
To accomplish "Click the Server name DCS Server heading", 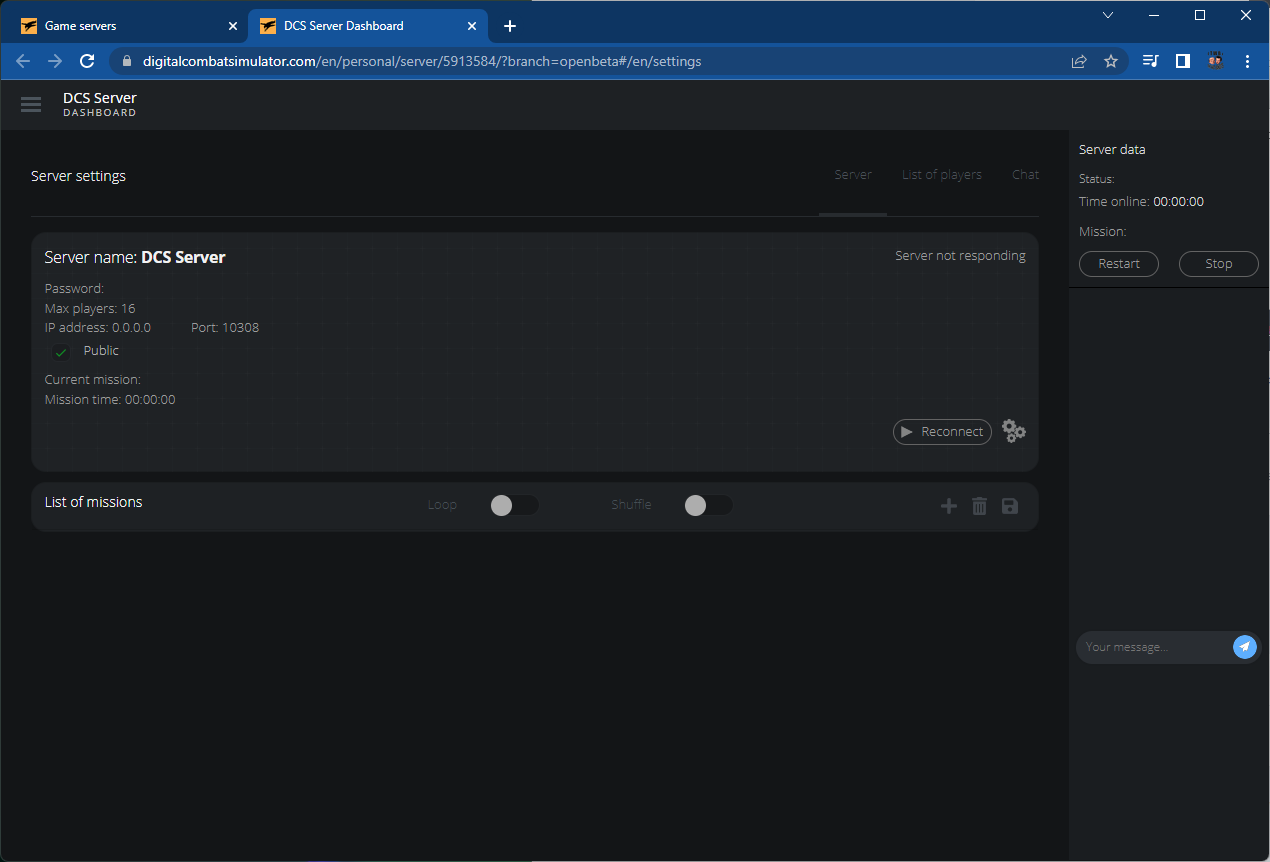I will 135,257.
